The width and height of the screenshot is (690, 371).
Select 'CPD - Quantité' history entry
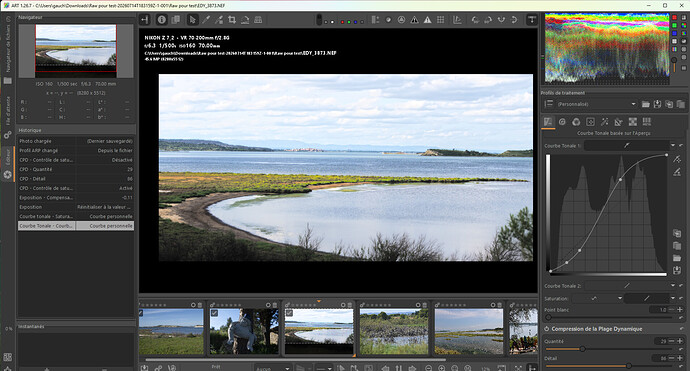76,169
